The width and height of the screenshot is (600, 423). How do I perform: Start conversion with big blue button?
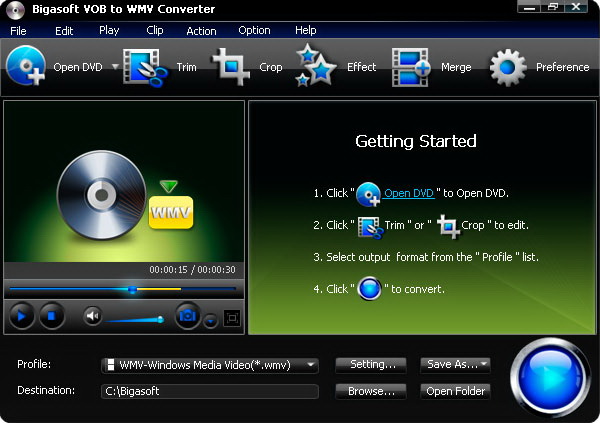tap(550, 377)
